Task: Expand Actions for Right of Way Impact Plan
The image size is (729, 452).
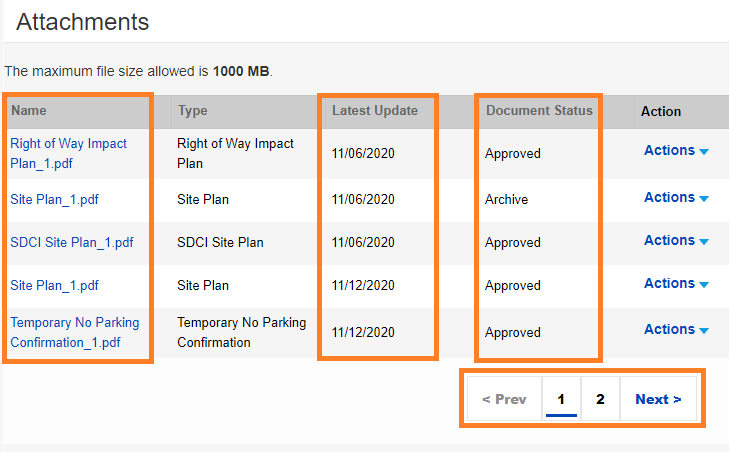Action: coord(676,151)
